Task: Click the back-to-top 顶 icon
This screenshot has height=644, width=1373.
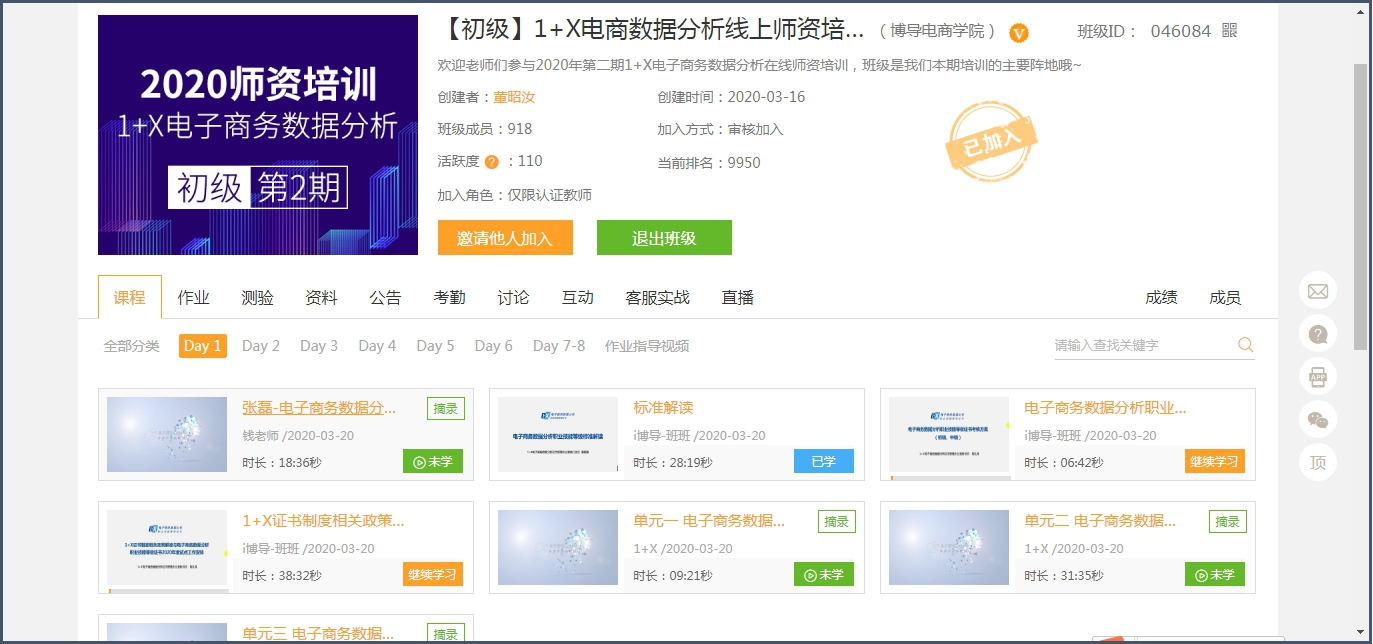Action: tap(1317, 463)
